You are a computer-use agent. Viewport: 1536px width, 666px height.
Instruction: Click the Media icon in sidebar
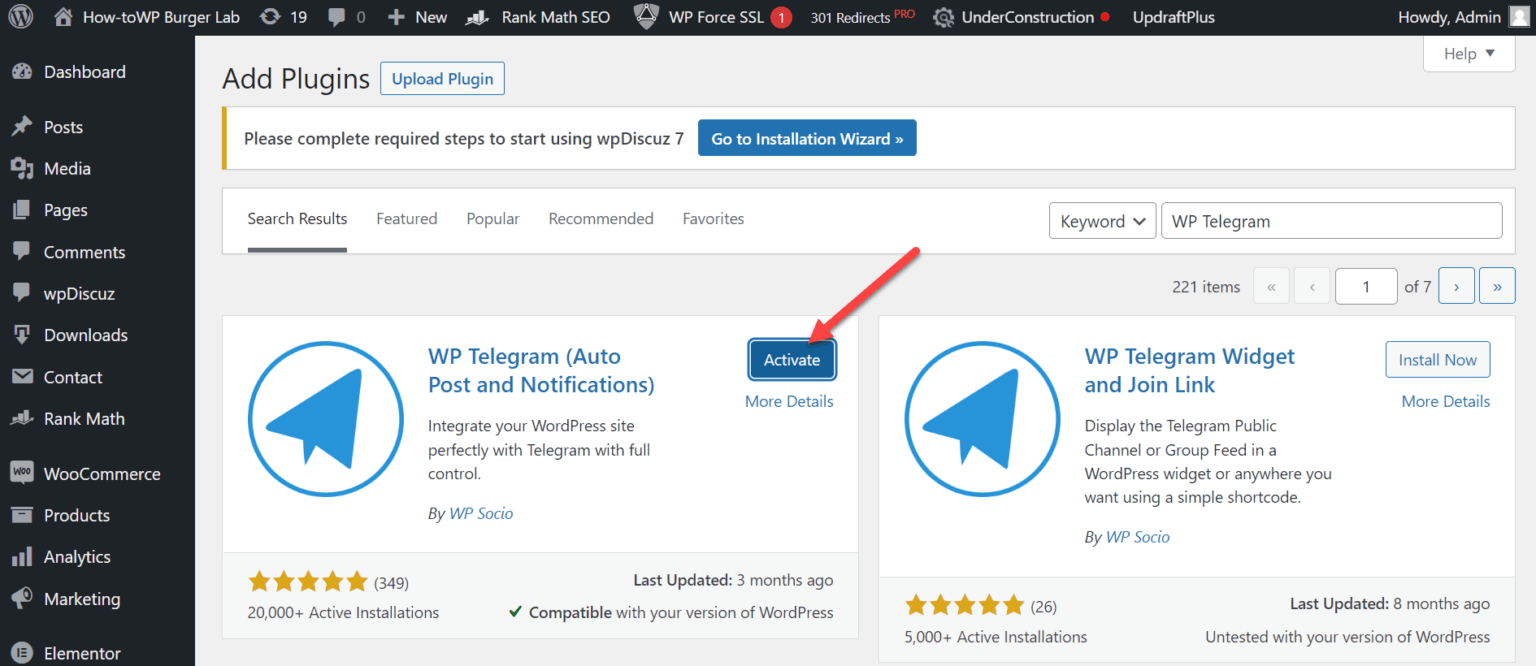22,169
